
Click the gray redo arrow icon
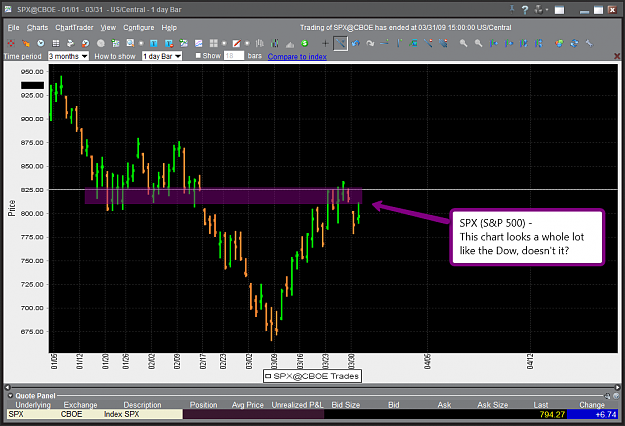[x=370, y=43]
